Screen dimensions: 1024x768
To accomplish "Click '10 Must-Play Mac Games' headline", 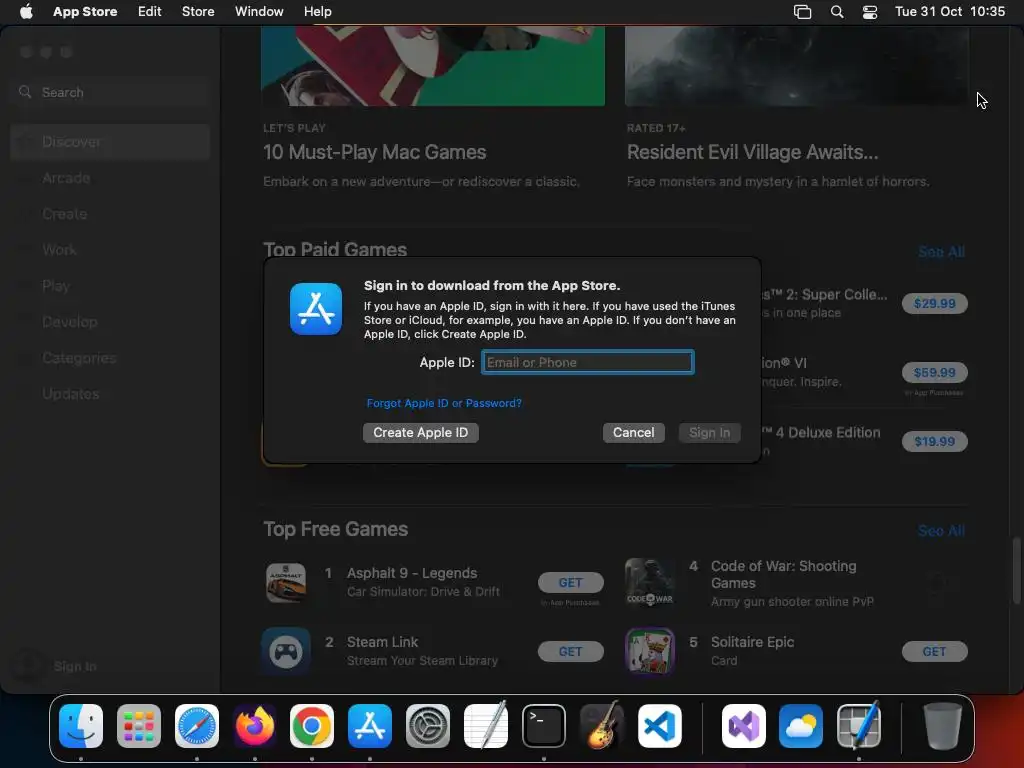I will (x=375, y=152).
